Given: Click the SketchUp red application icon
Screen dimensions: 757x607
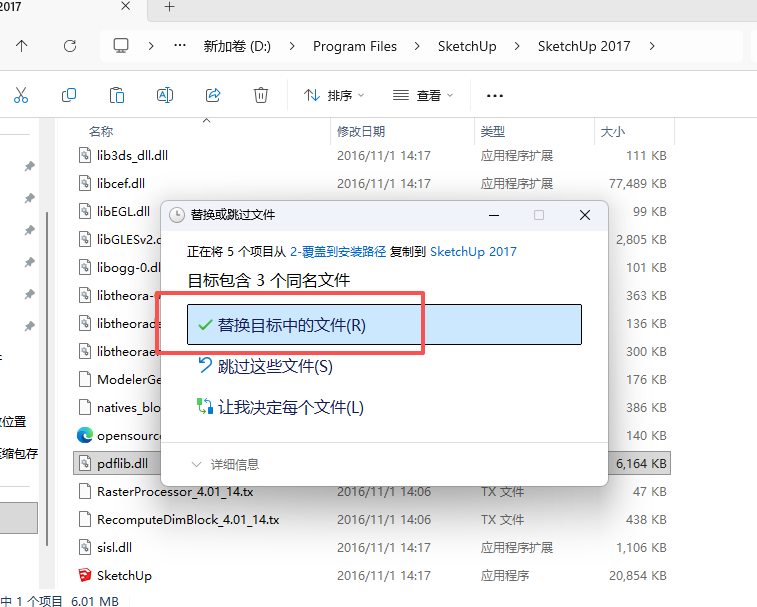Looking at the screenshot, I should point(84,575).
